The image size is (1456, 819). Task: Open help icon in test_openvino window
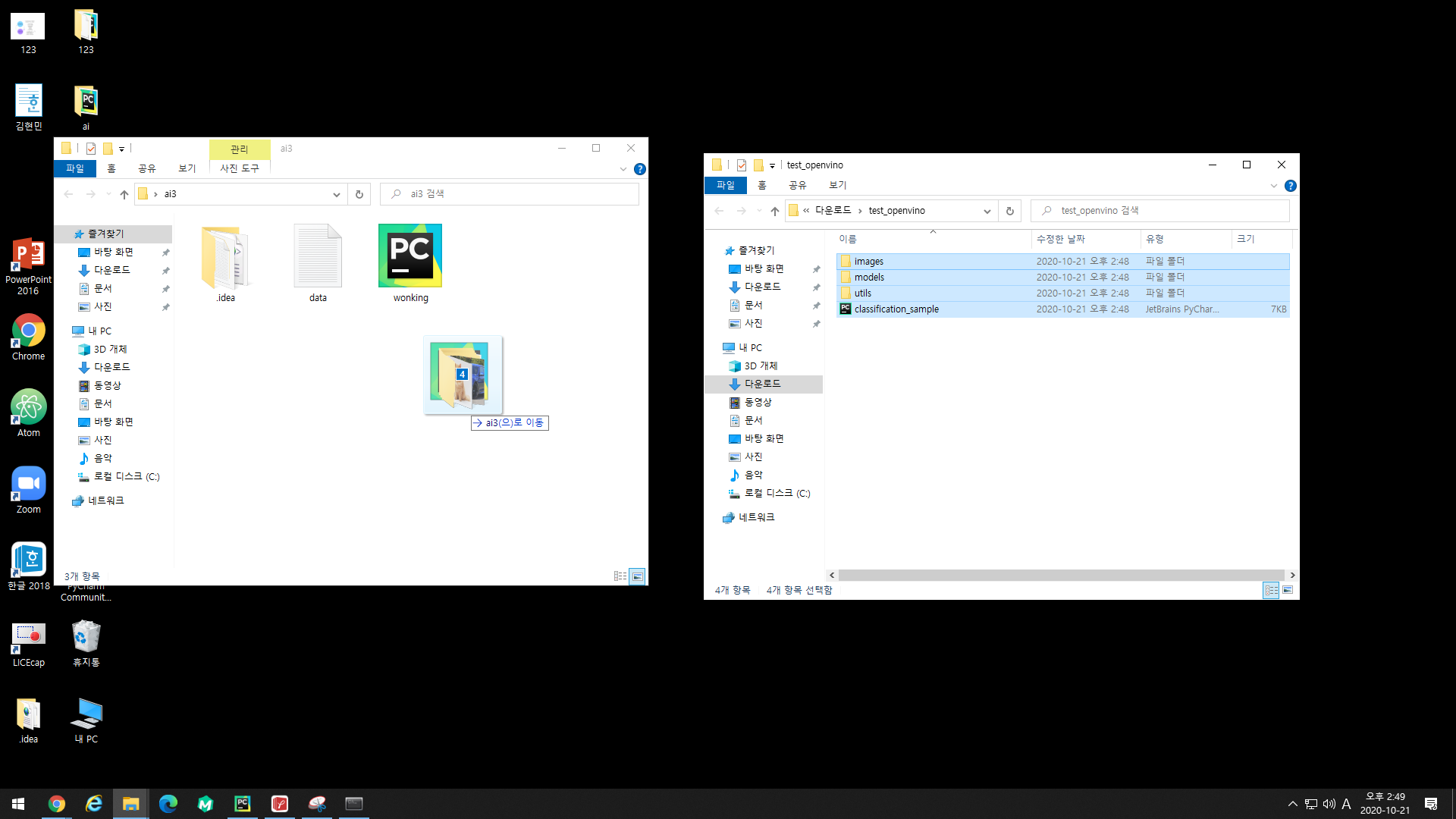point(1290,186)
